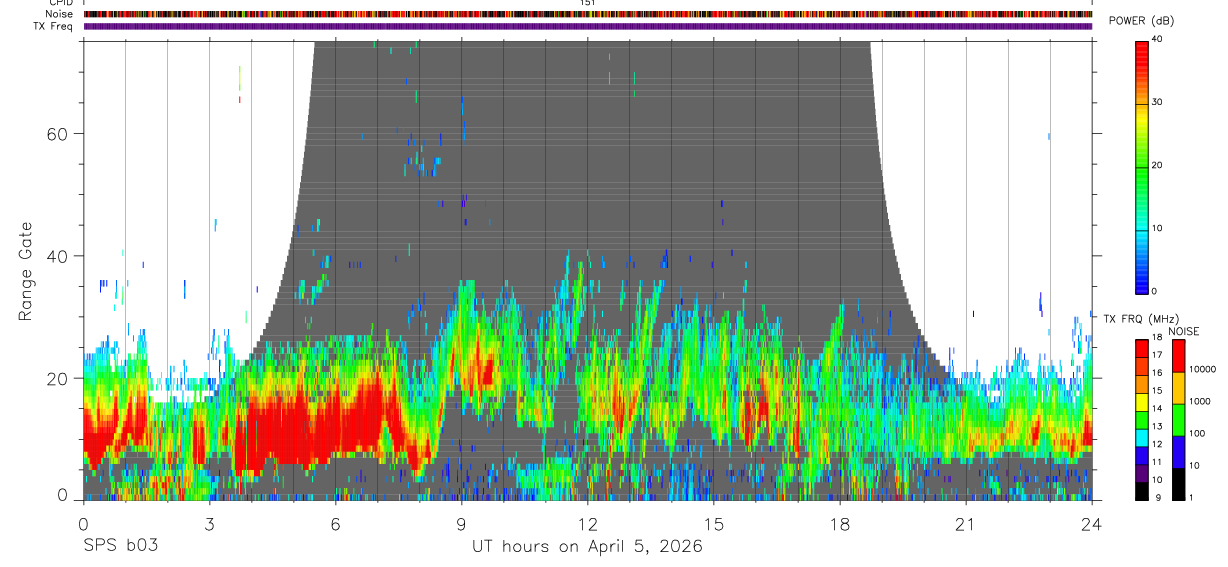Click the 10 tick on TX FRQ legend

point(1157,479)
